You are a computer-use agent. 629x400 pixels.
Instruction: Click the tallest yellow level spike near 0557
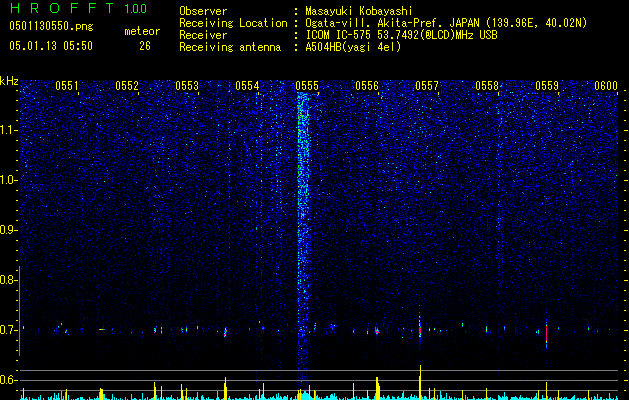click(x=420, y=382)
